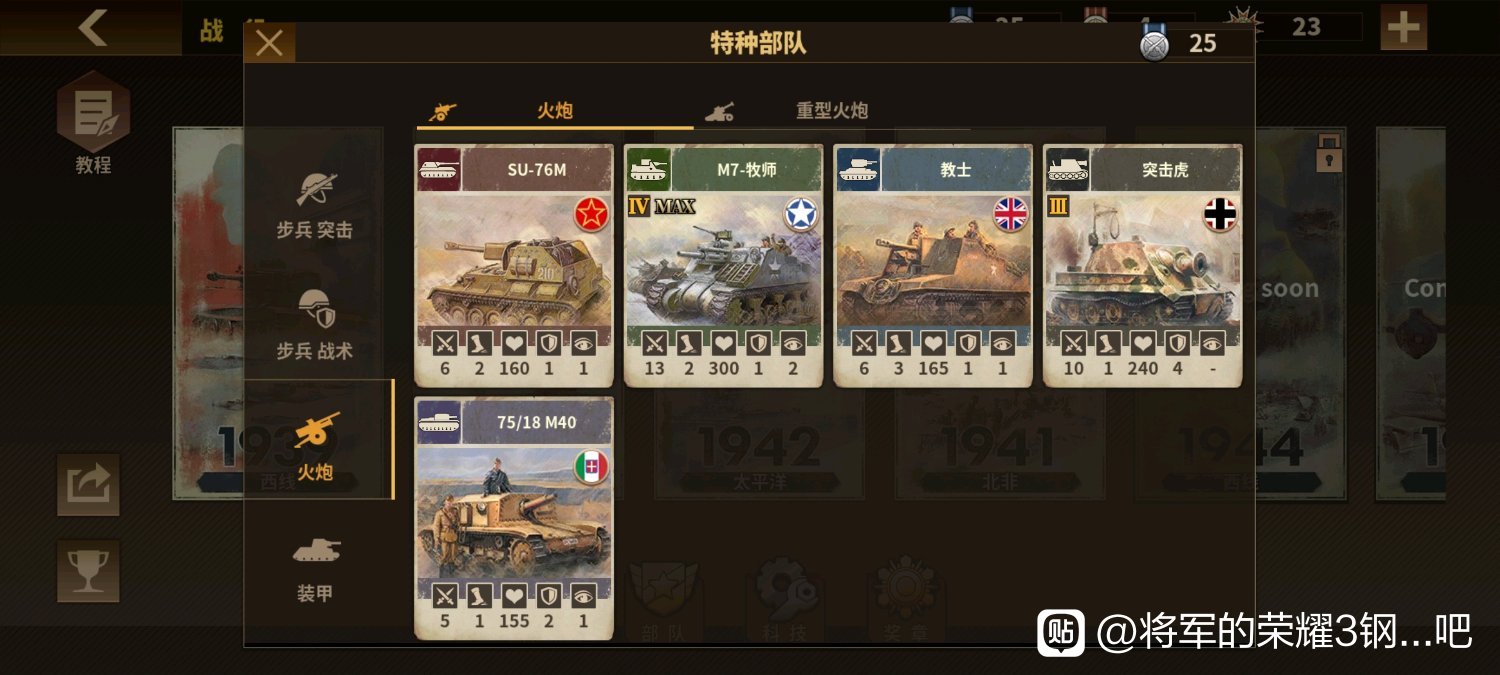This screenshot has height=675, width=1500.
Task: Open the trophy achievements icon
Action: click(88, 571)
